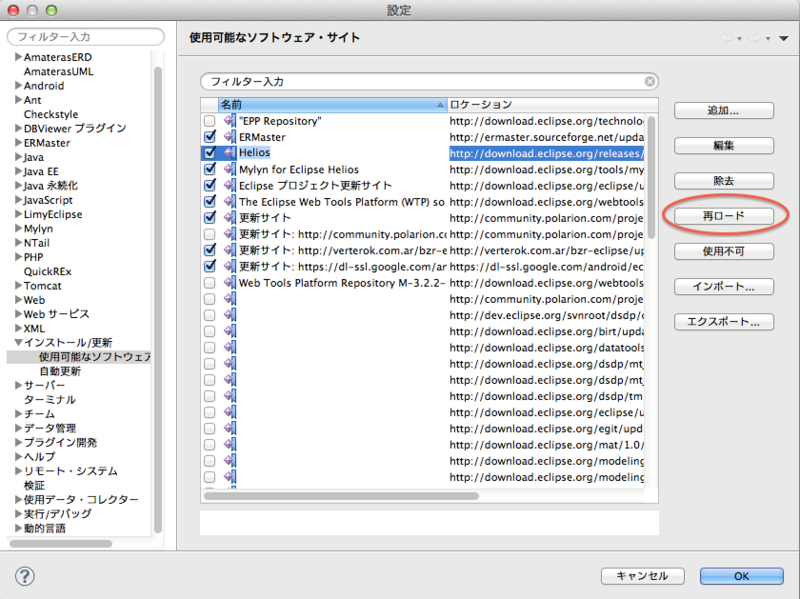800x599 pixels.
Task: Click the site icon for the datatools row
Action: (230, 347)
